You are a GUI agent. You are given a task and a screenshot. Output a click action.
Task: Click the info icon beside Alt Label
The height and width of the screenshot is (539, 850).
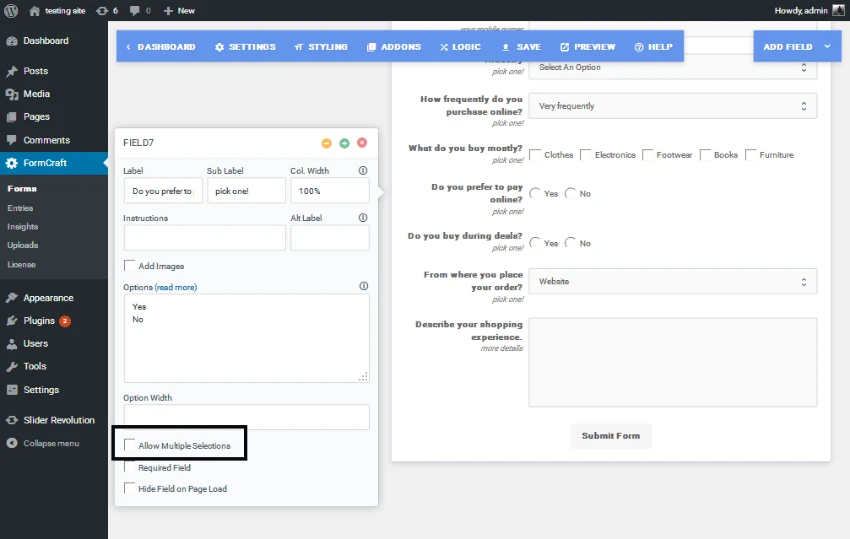[363, 218]
